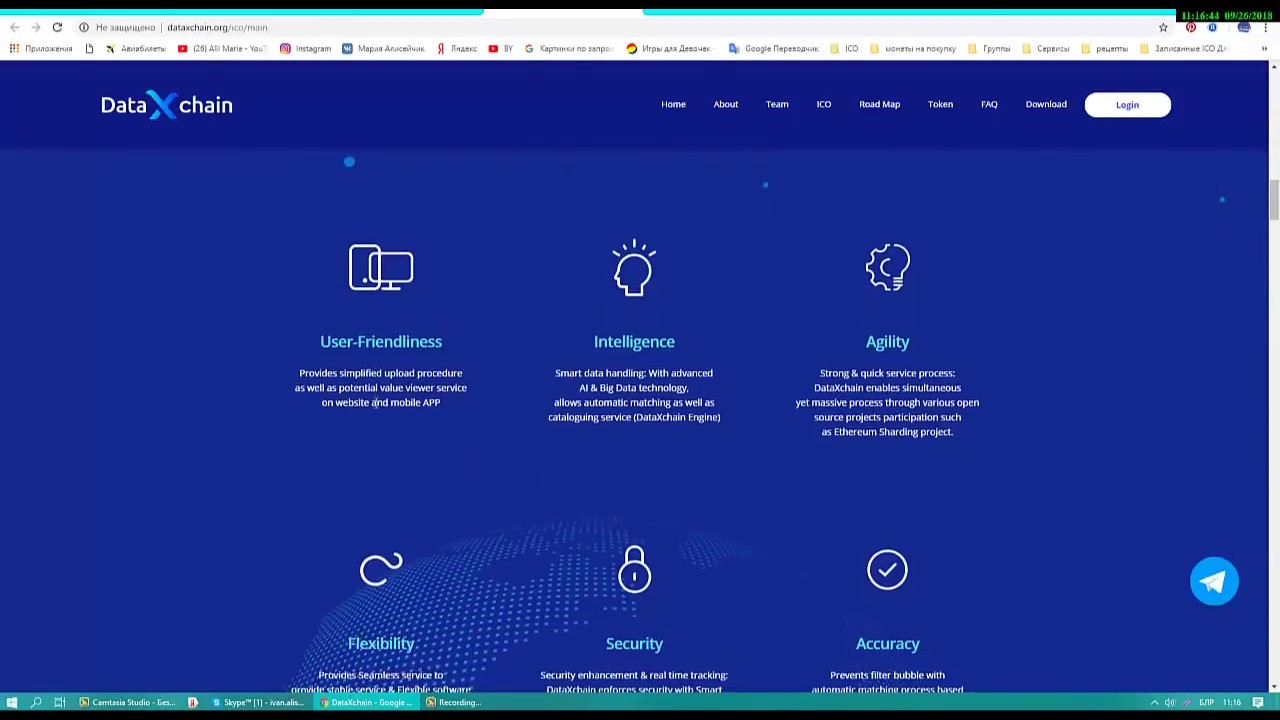The image size is (1280, 720).
Task: Show more bookmarks overflow chevron
Action: (1264, 48)
